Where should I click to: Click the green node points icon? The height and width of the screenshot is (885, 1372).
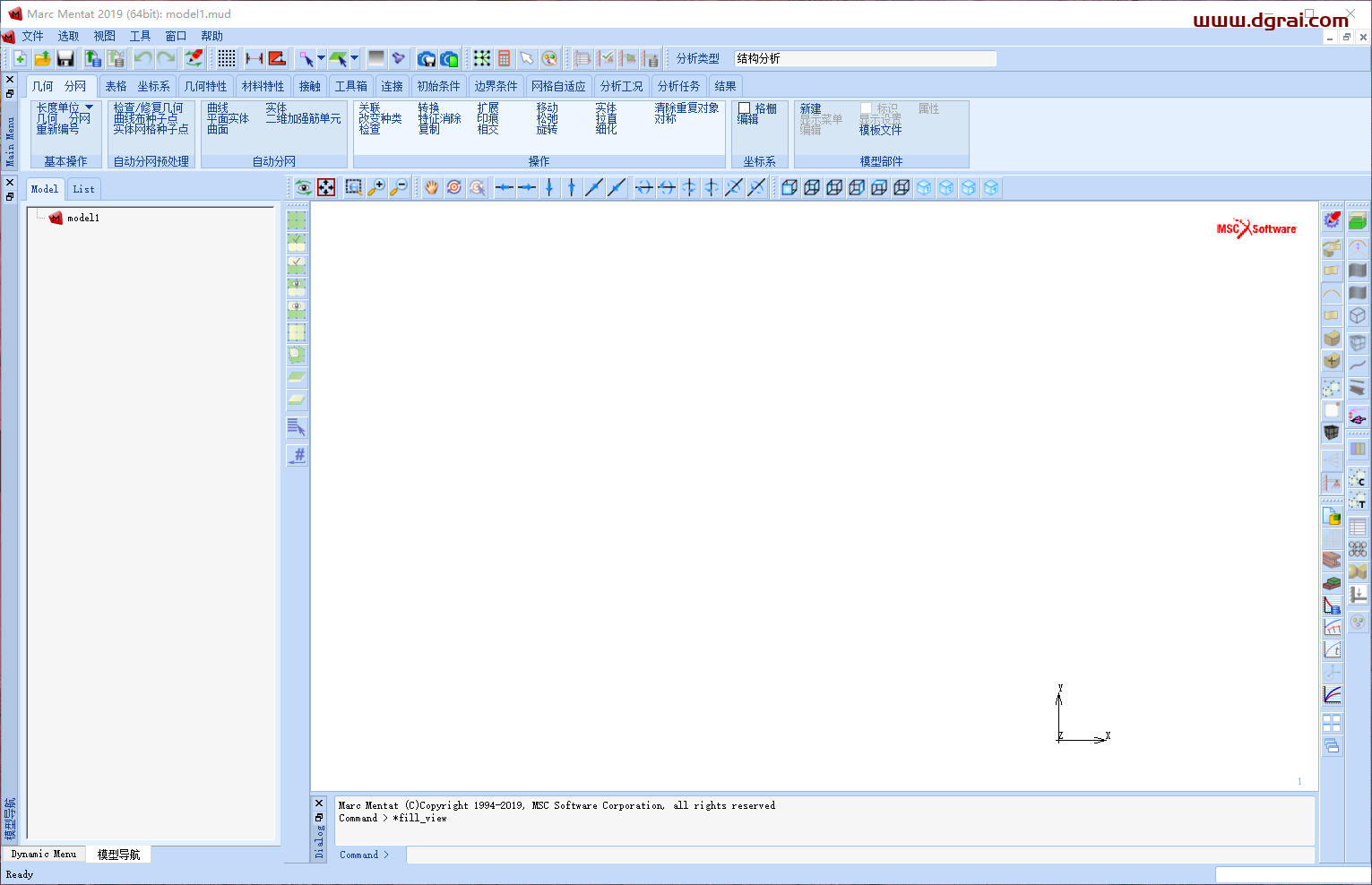482,58
